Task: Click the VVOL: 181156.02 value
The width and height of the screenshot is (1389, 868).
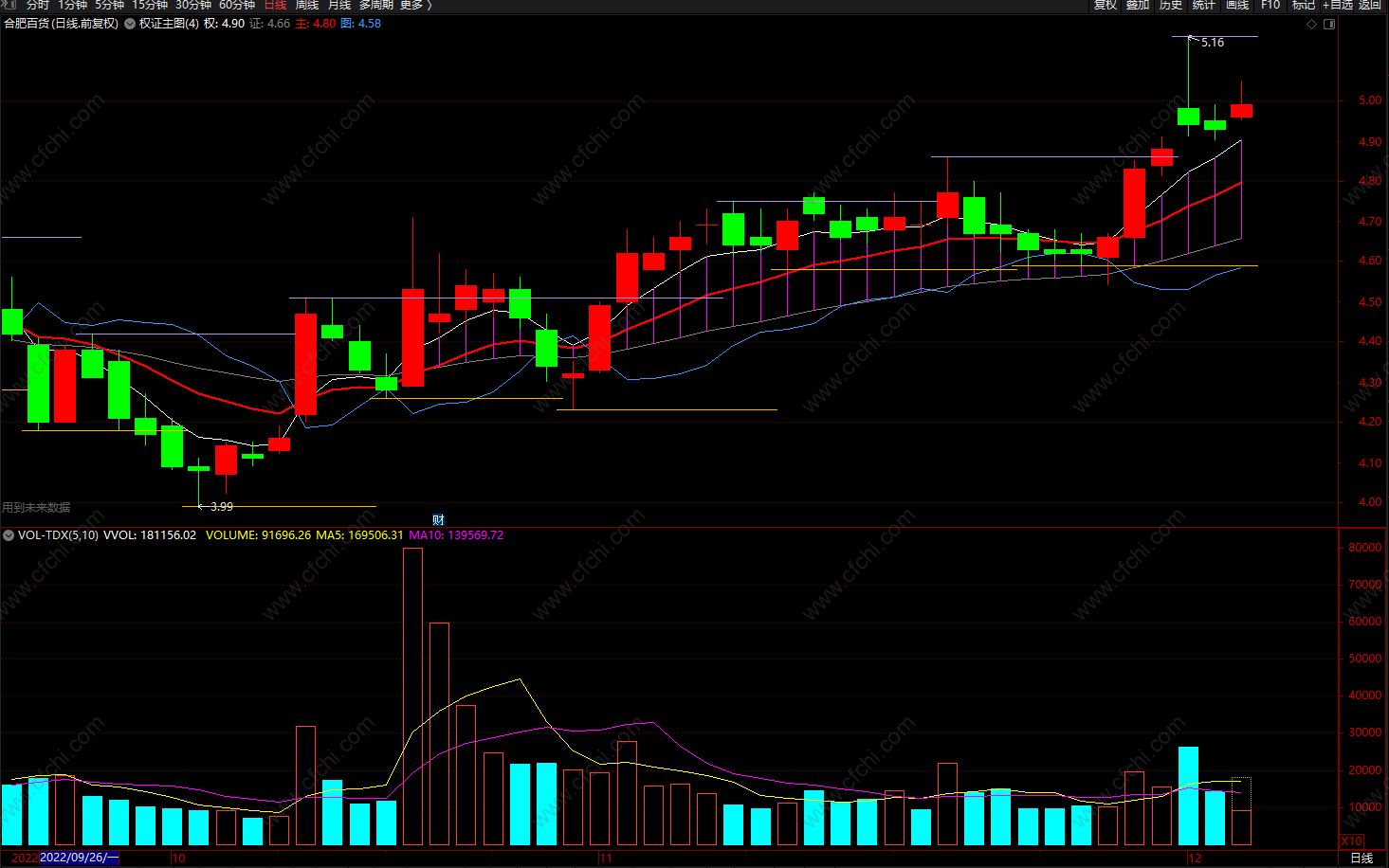Action: click(150, 535)
